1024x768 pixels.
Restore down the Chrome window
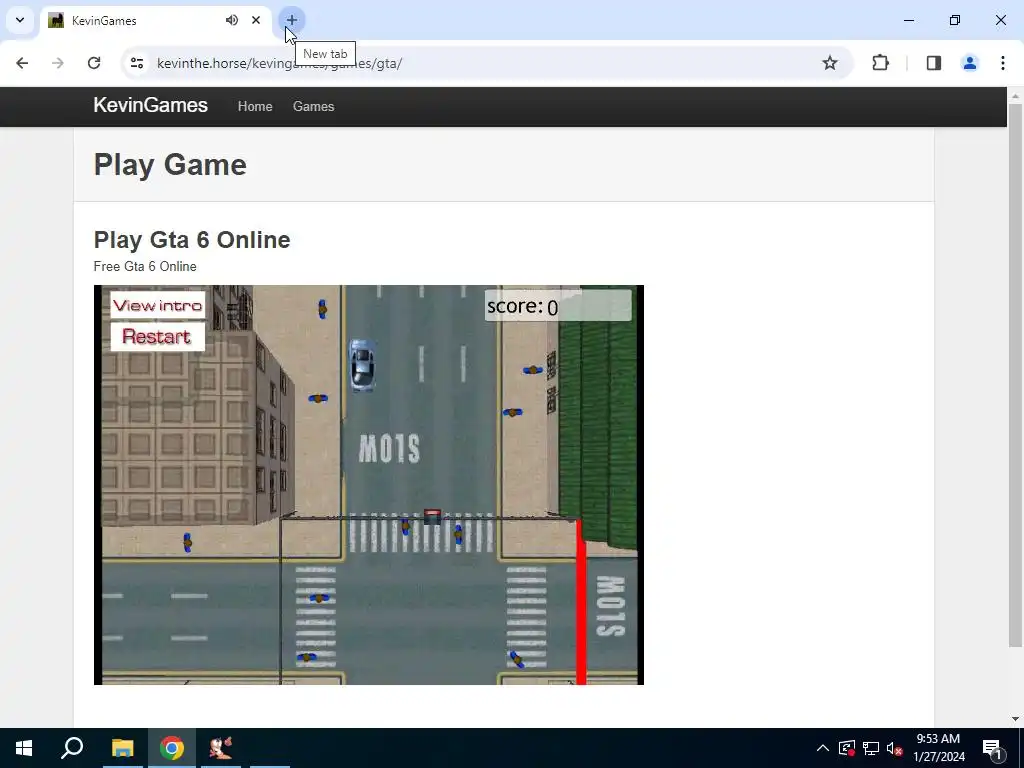tap(955, 20)
